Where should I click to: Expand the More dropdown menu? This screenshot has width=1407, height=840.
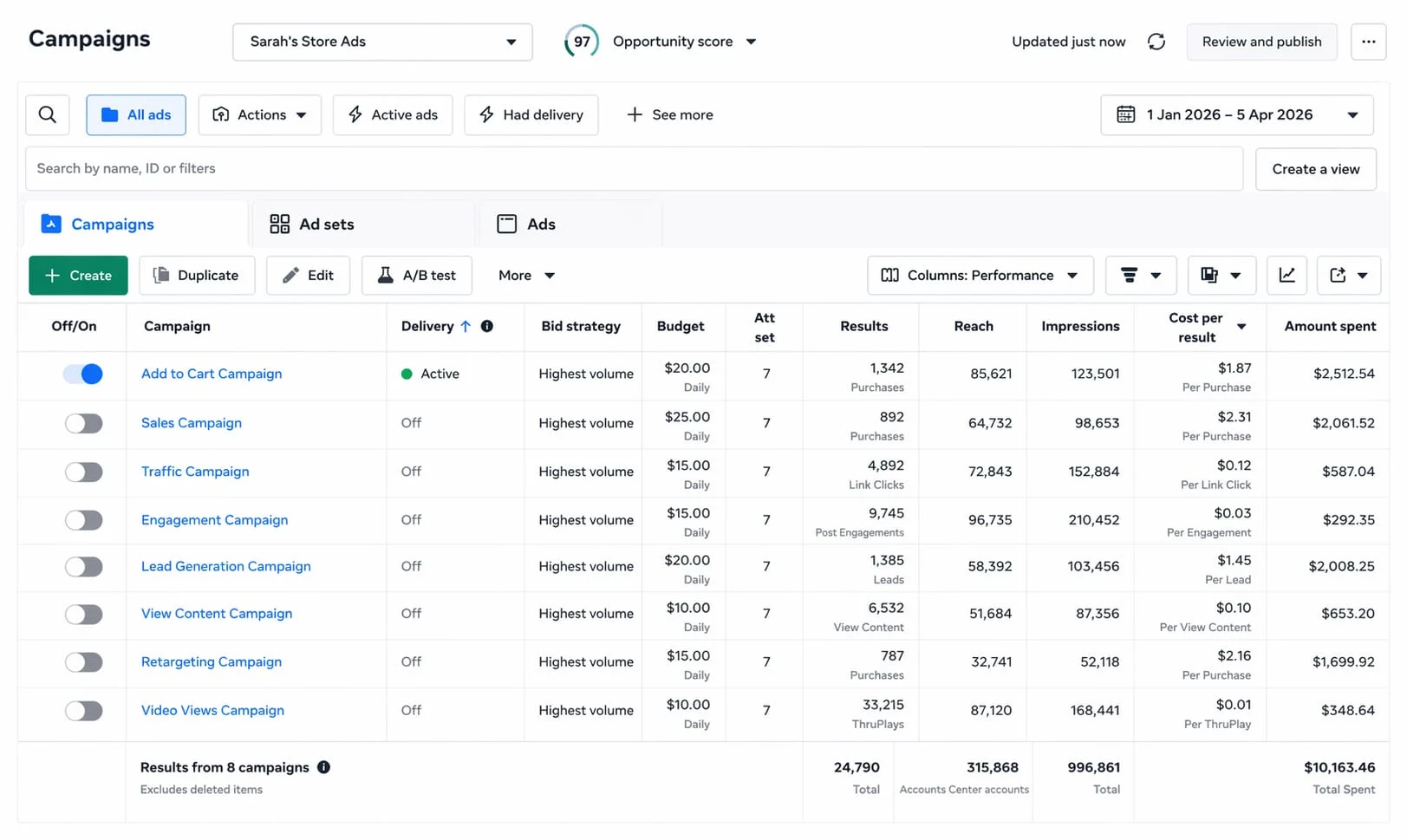[526, 275]
